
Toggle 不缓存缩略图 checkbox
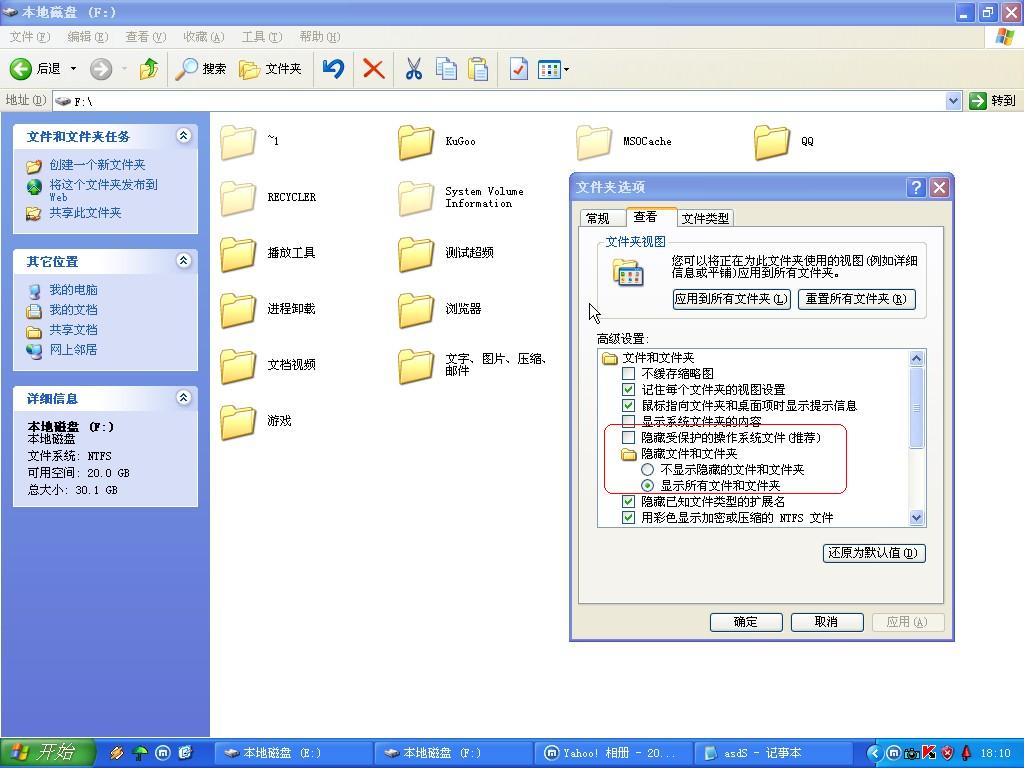click(x=628, y=374)
